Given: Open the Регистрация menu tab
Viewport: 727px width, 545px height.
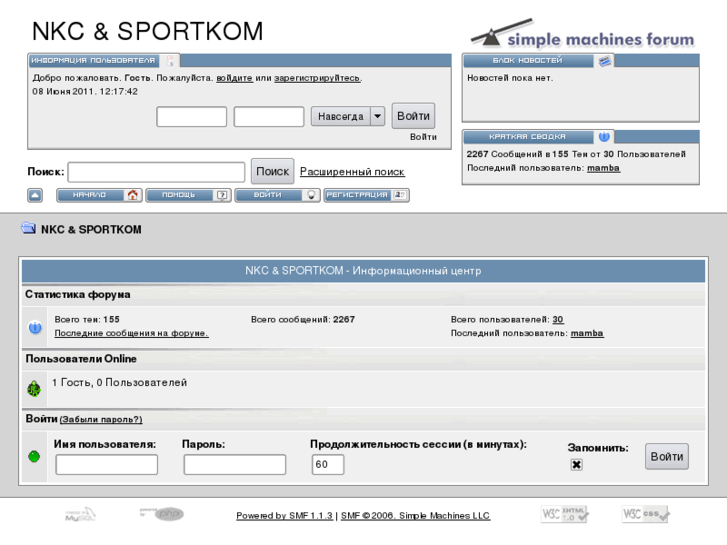Looking at the screenshot, I should [x=366, y=195].
